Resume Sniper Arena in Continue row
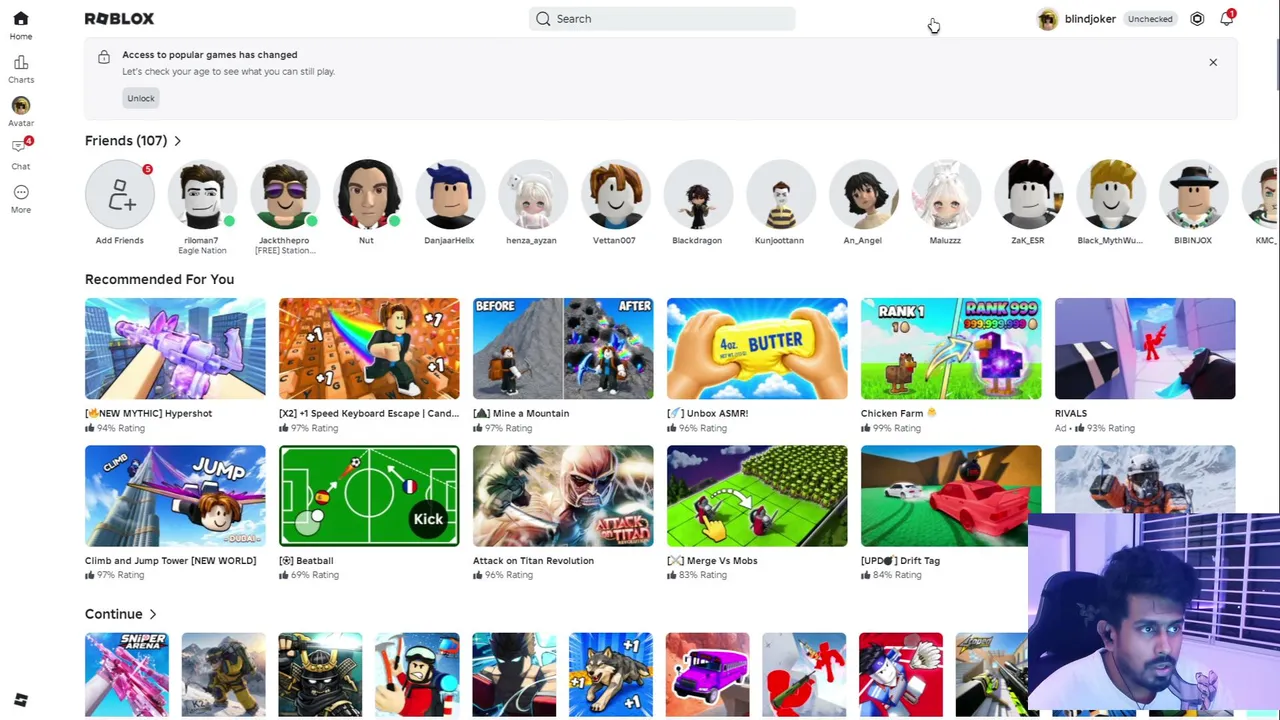The image size is (1280, 720). coord(127,675)
